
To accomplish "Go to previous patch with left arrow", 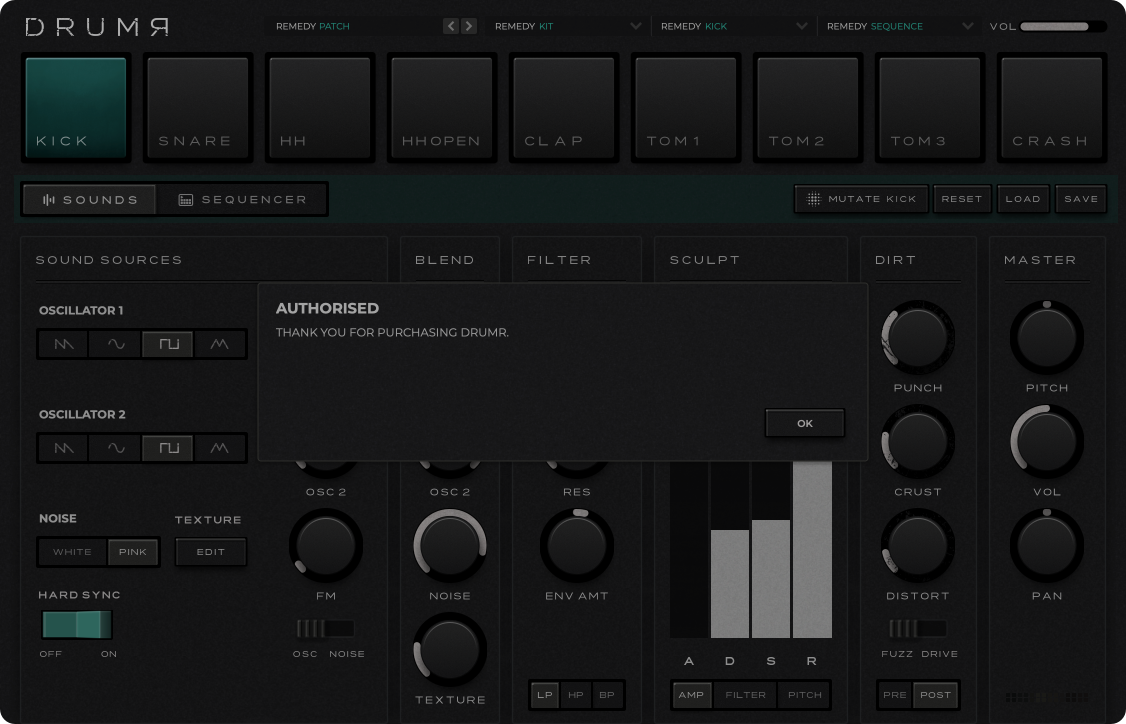I will point(451,27).
